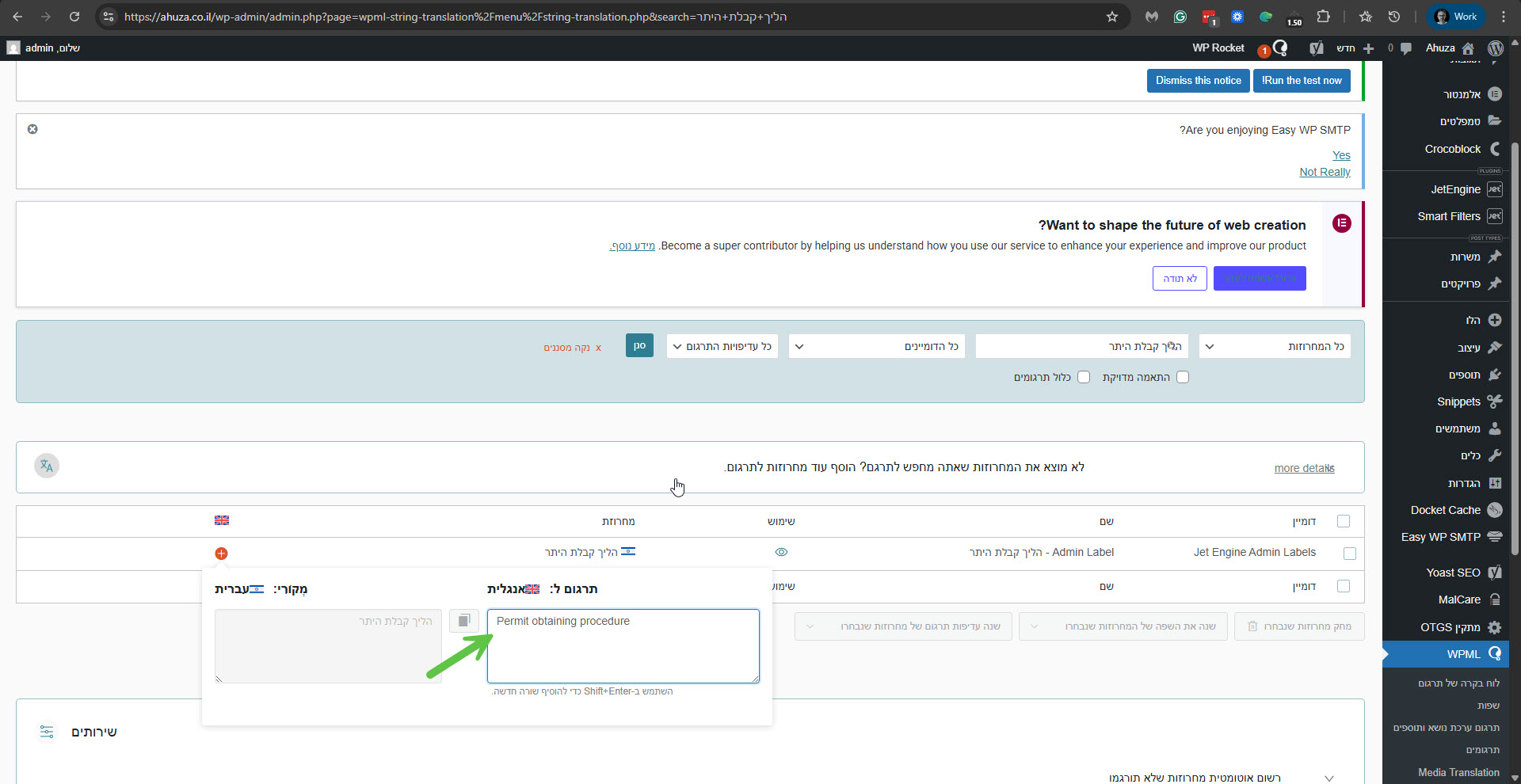Click the eye usage icon in string row
Image resolution: width=1521 pixels, height=784 pixels.
(781, 552)
